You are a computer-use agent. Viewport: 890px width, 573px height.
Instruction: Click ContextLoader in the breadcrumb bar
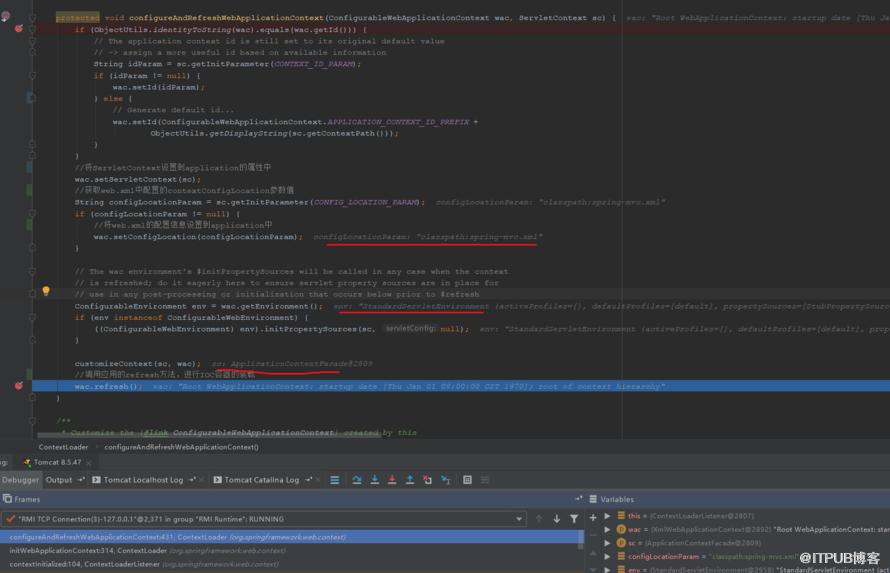(x=64, y=447)
